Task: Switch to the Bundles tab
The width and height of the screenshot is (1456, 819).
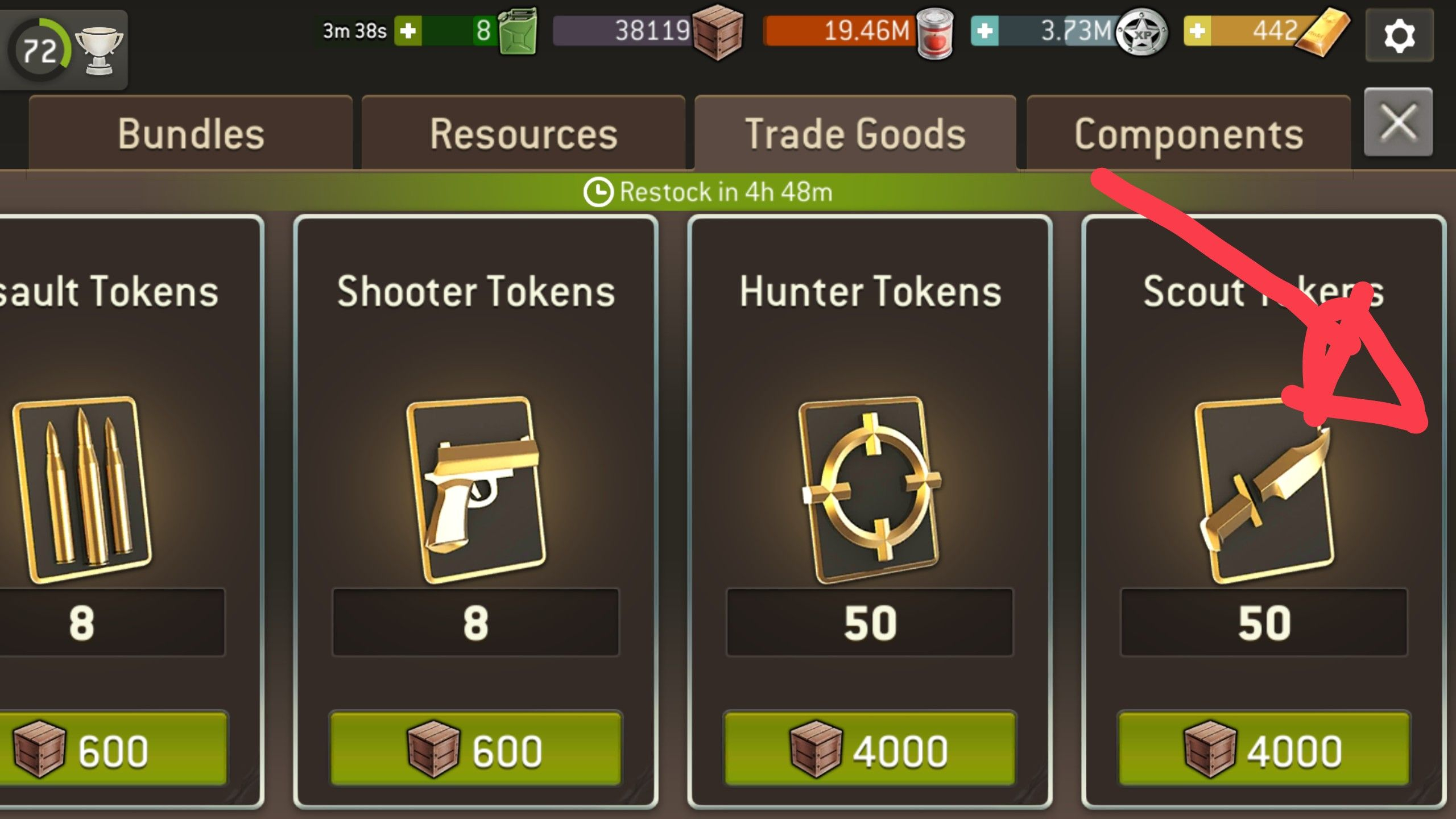Action: coord(191,134)
